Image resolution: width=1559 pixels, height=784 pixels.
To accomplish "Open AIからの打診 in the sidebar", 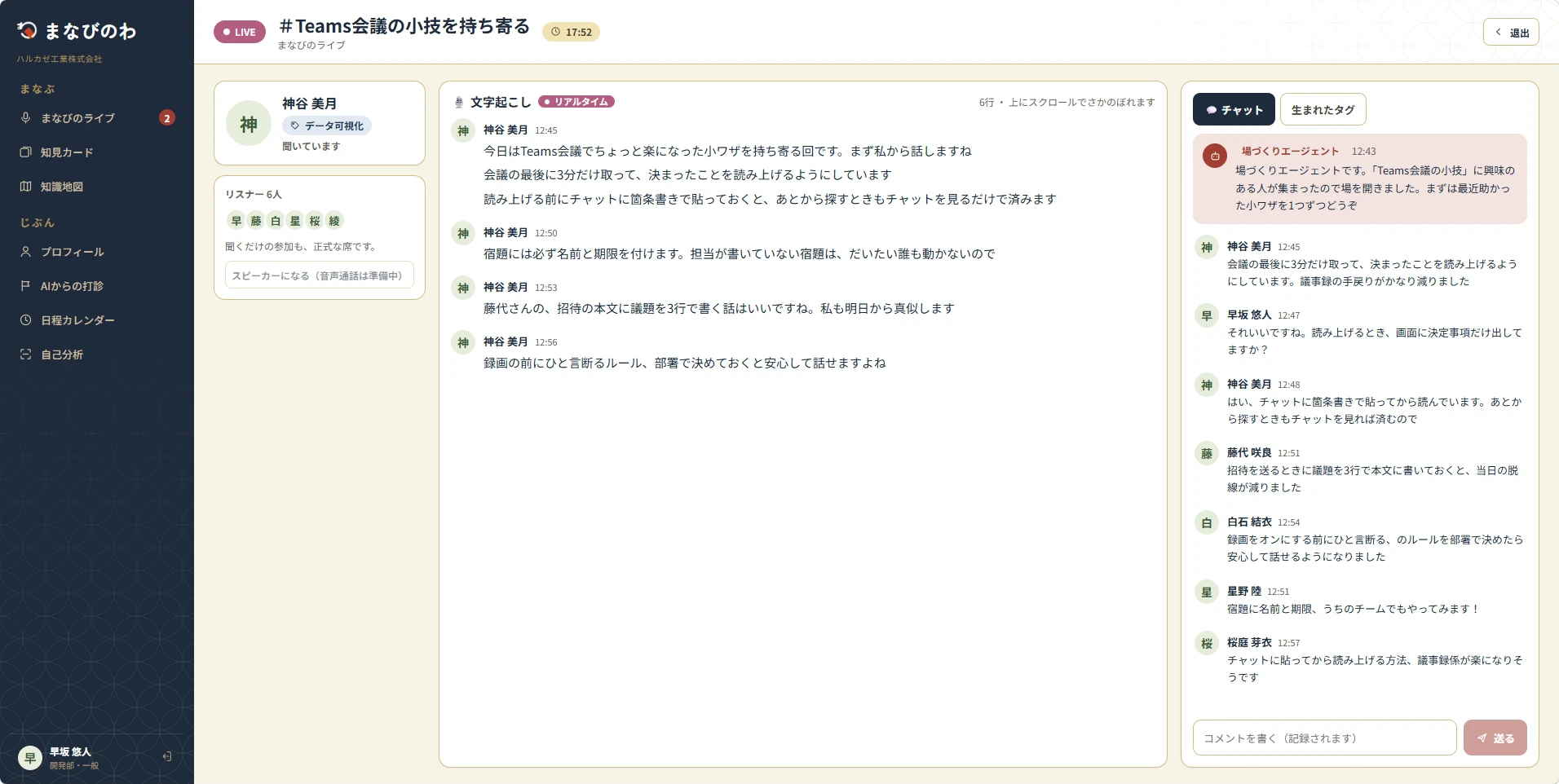I will 97,286.
